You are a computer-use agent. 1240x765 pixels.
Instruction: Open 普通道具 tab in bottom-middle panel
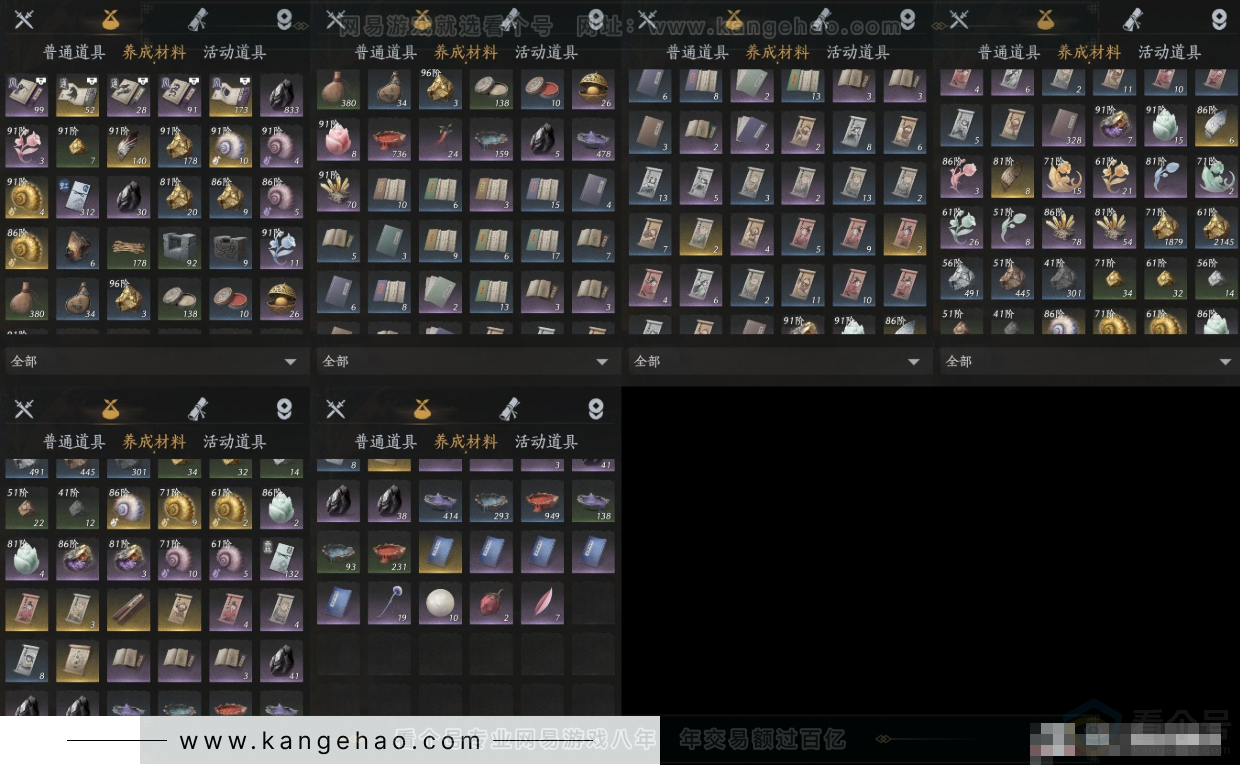point(386,441)
